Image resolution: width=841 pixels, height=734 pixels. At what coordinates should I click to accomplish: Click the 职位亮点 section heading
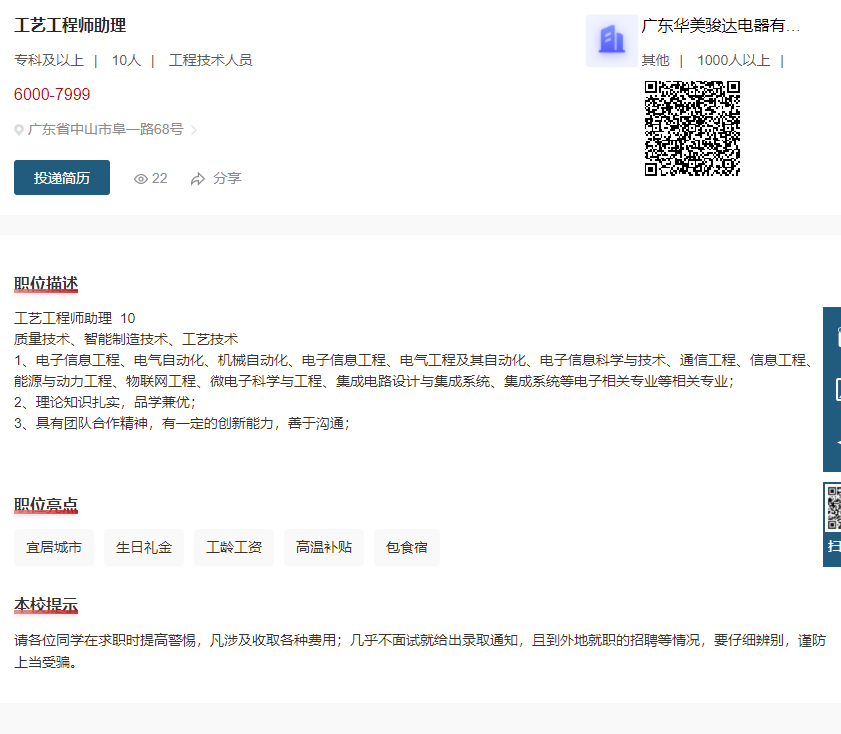[x=46, y=505]
